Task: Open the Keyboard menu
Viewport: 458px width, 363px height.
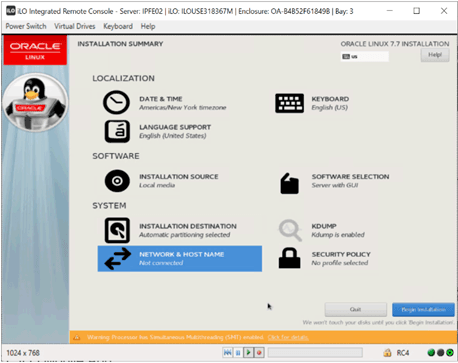Action: coord(118,26)
